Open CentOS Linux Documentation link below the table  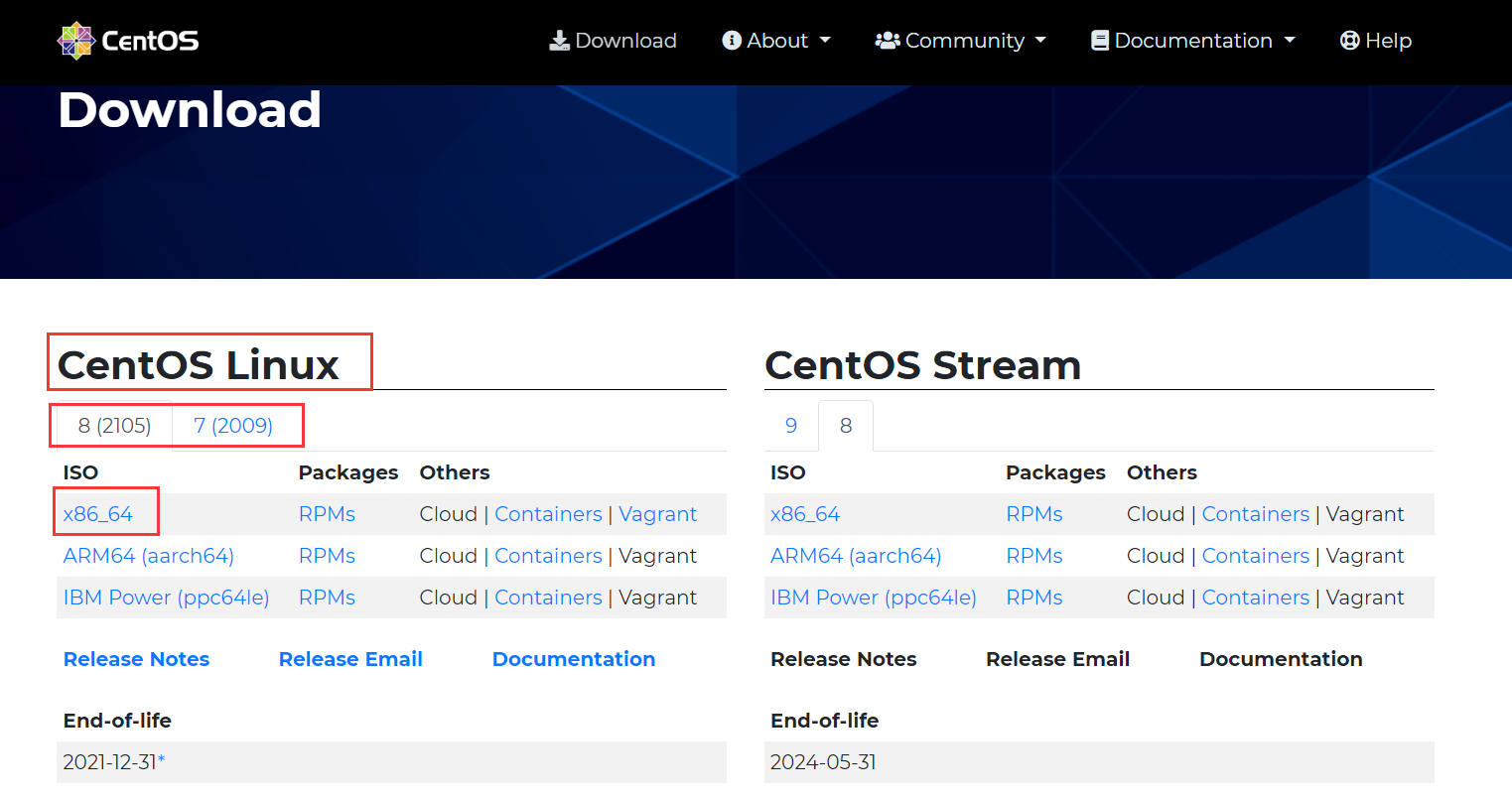tap(574, 659)
